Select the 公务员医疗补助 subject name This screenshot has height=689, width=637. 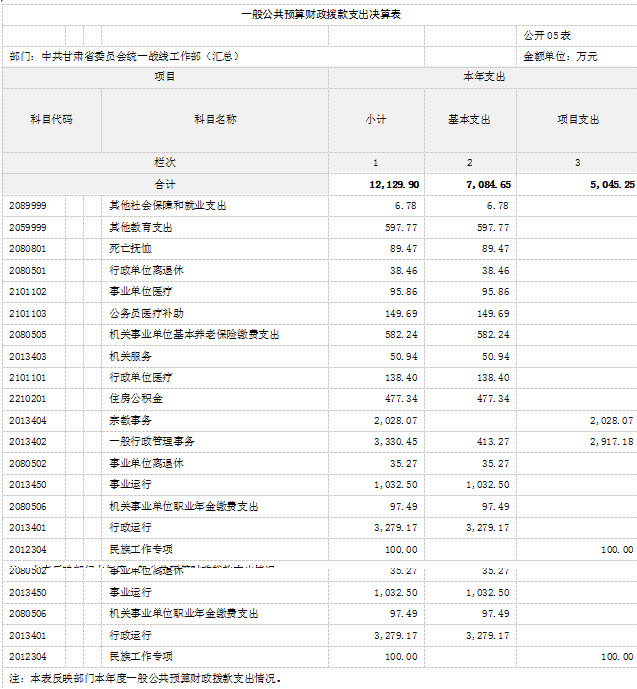point(146,314)
